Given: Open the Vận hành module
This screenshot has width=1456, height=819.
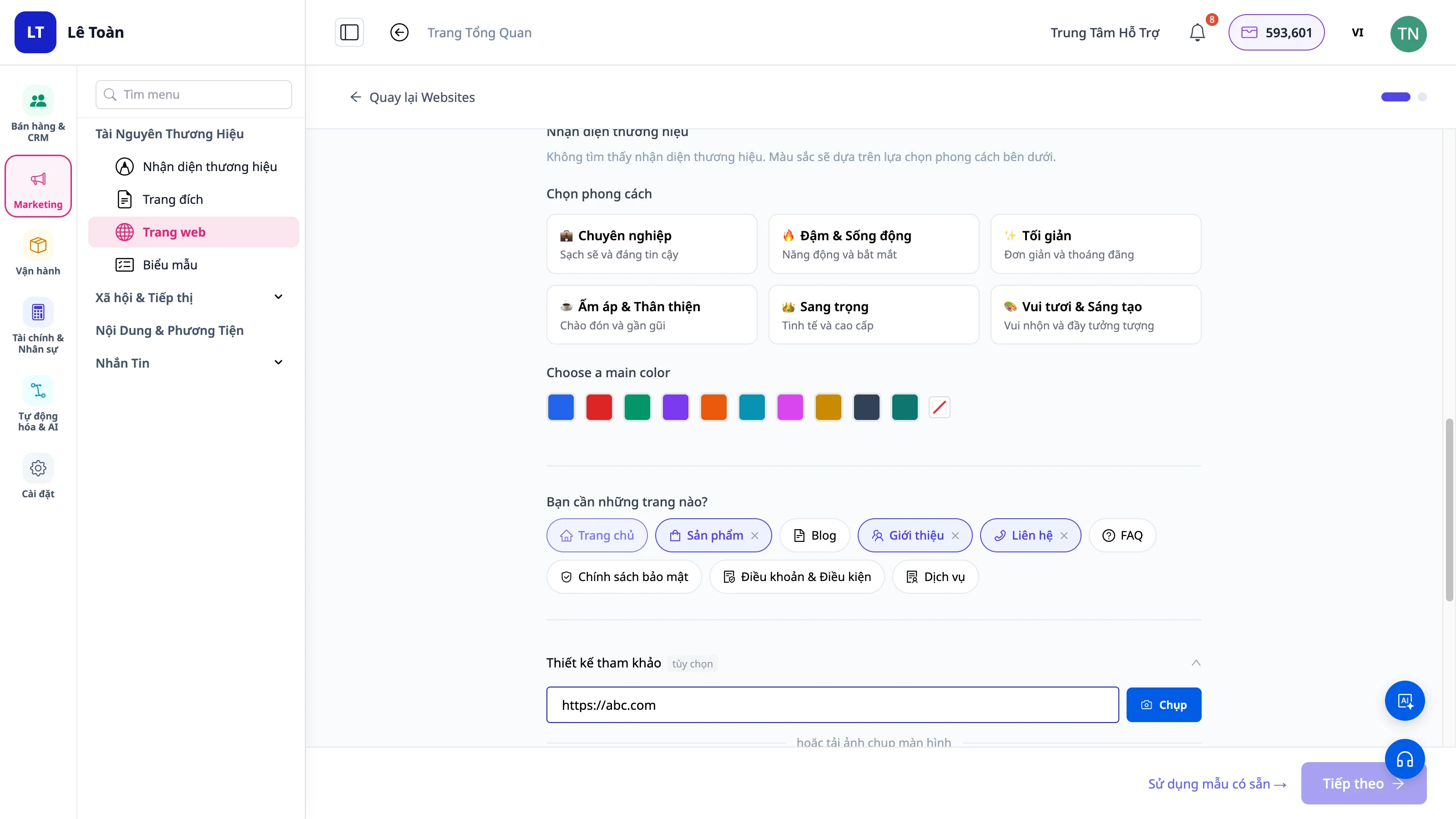Looking at the screenshot, I should pos(38,254).
